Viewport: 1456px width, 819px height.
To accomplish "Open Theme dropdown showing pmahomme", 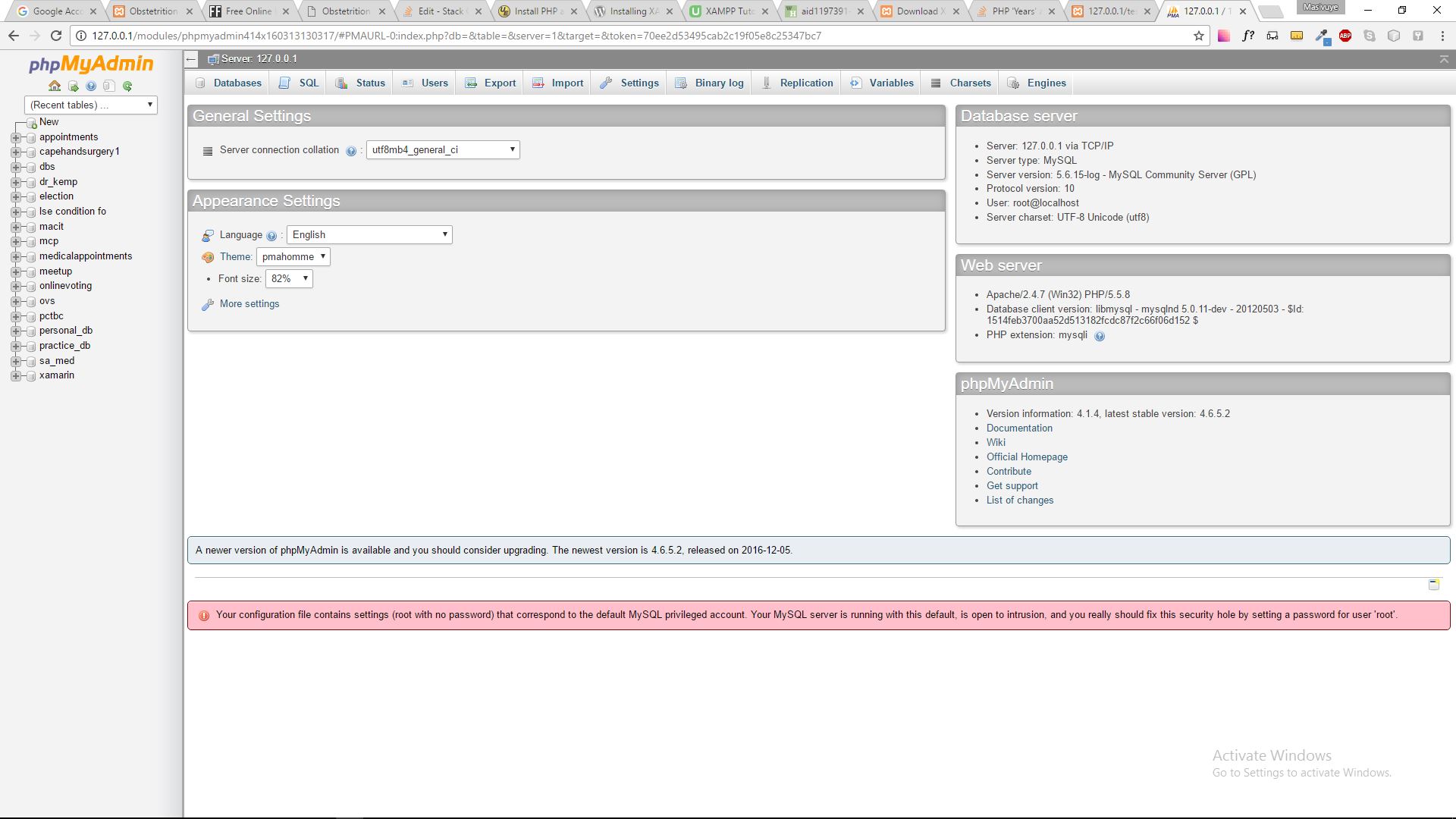I will [x=293, y=257].
